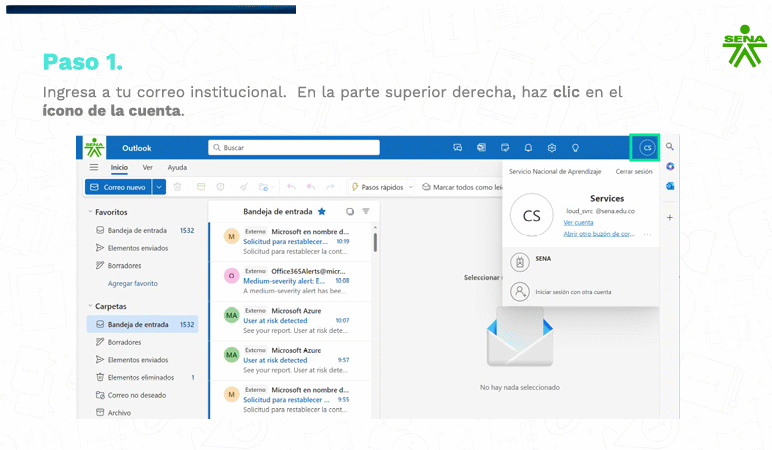The width and height of the screenshot is (772, 450).
Task: Star the Bandeja de entrada favorite icon
Action: click(x=322, y=212)
